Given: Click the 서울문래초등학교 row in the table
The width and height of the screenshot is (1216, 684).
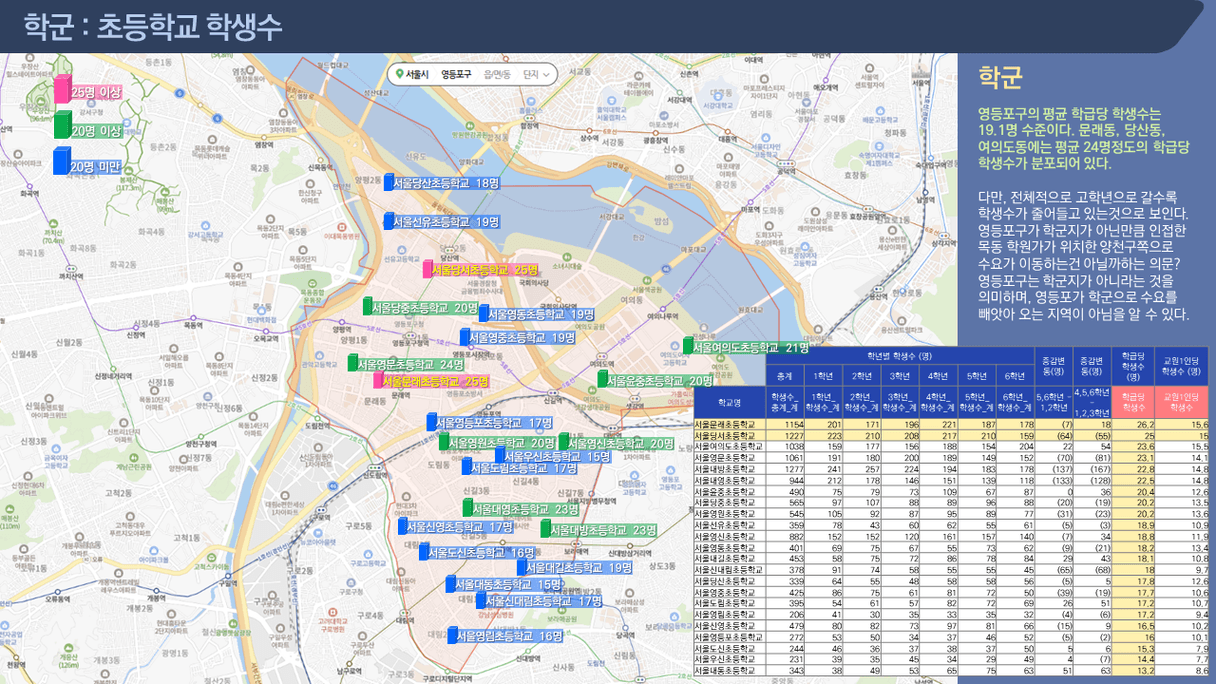Looking at the screenshot, I should (x=951, y=424).
